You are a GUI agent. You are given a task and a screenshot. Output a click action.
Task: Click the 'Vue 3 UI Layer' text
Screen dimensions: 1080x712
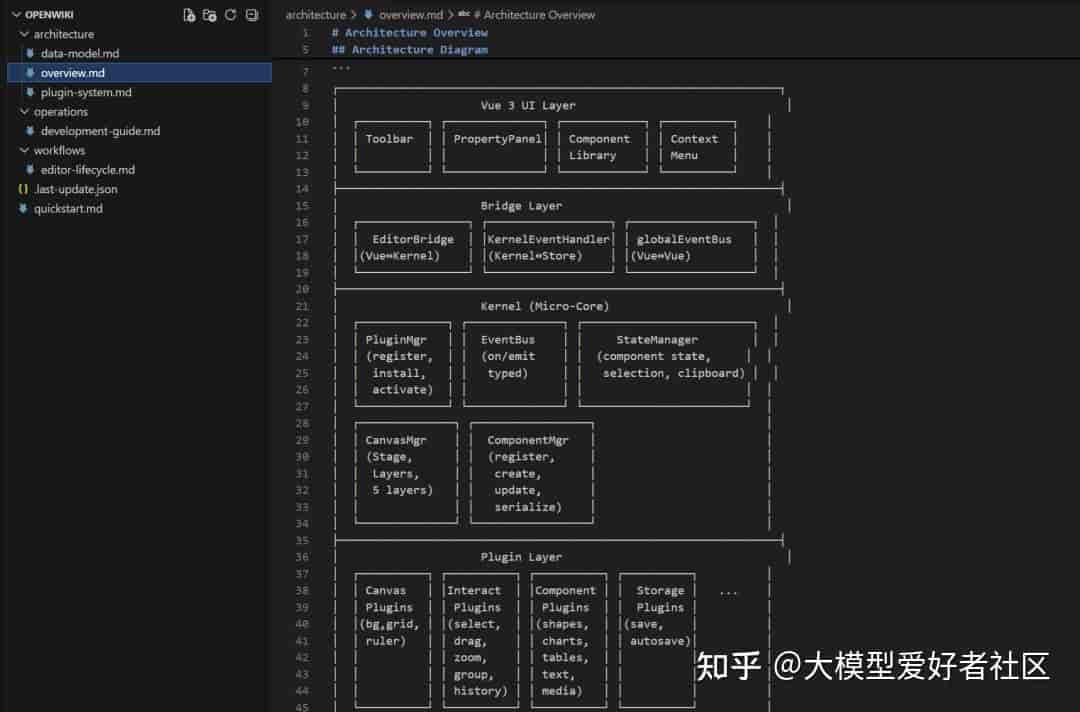click(x=528, y=105)
